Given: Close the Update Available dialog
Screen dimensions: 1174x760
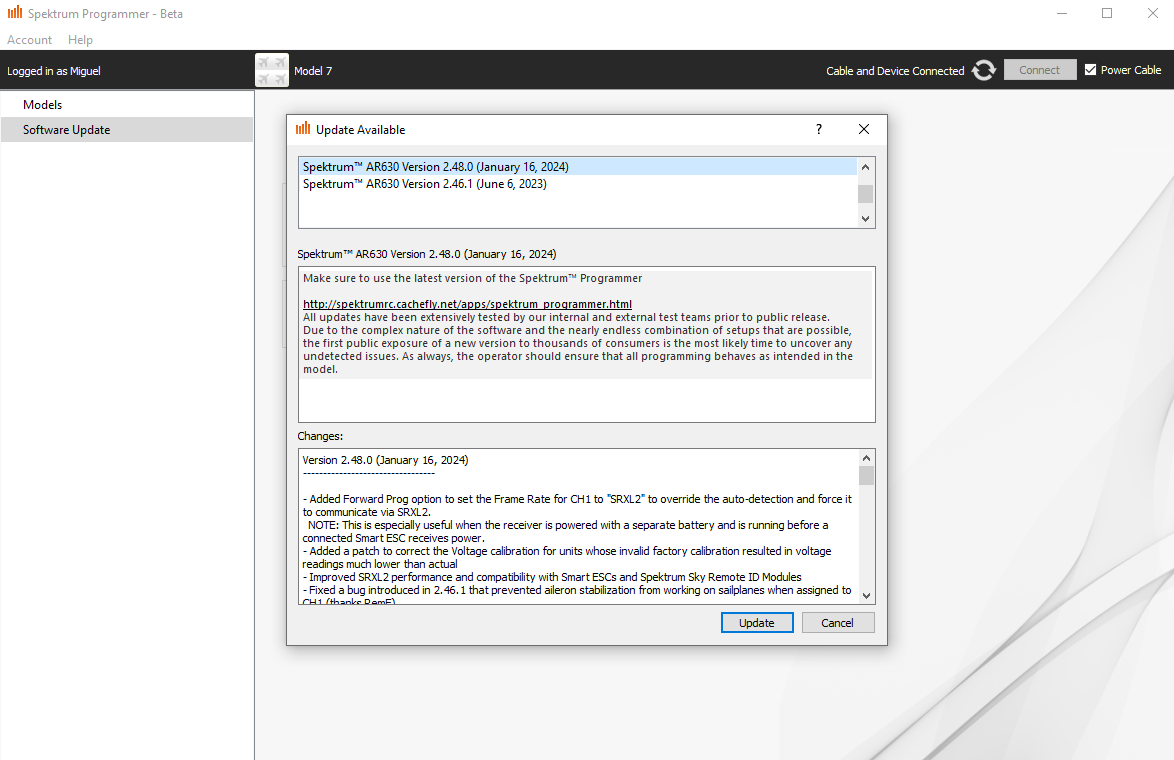Looking at the screenshot, I should pos(864,129).
